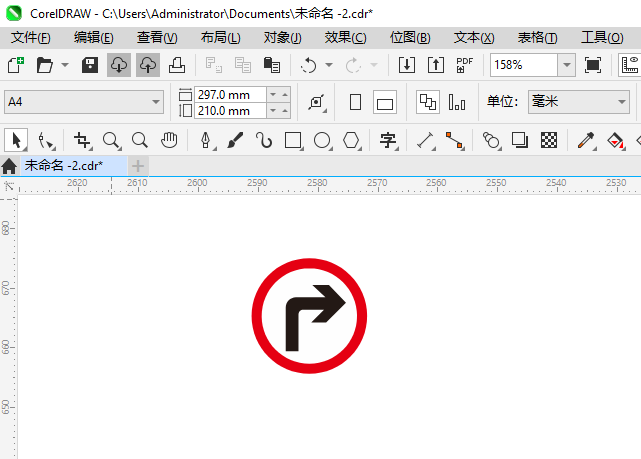Screen dimensions: 641x459
Task: Toggle full-screen preview button
Action: [x=593, y=65]
